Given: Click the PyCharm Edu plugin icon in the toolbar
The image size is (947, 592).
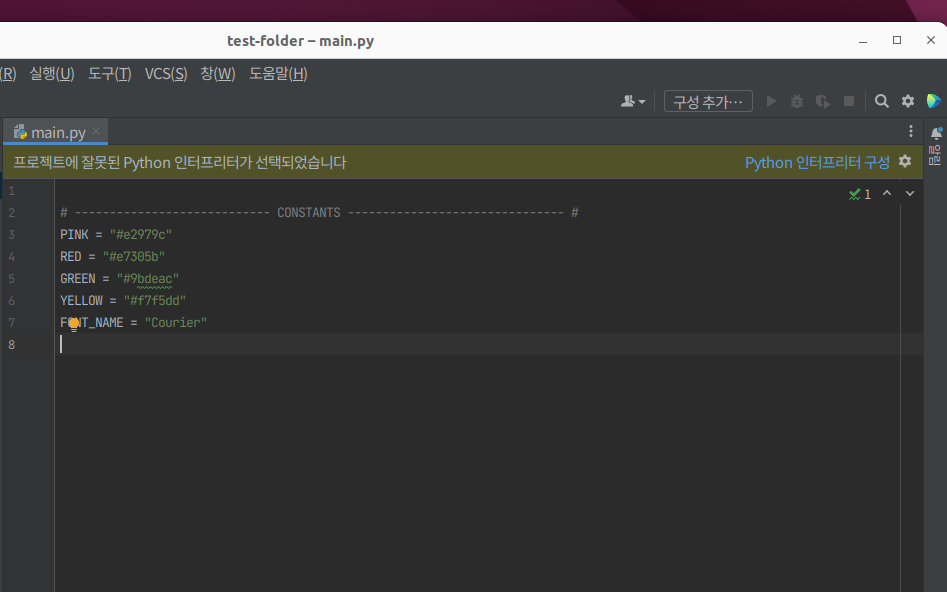Looking at the screenshot, I should (x=933, y=100).
